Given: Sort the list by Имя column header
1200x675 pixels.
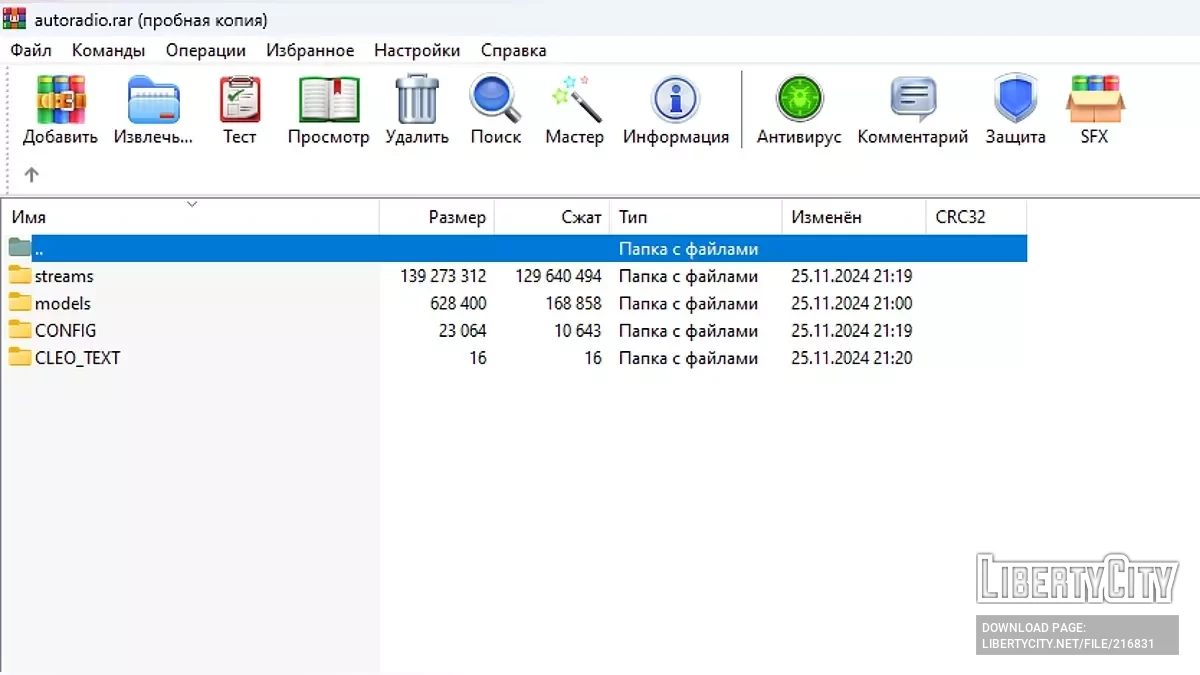Looking at the screenshot, I should tap(29, 217).
